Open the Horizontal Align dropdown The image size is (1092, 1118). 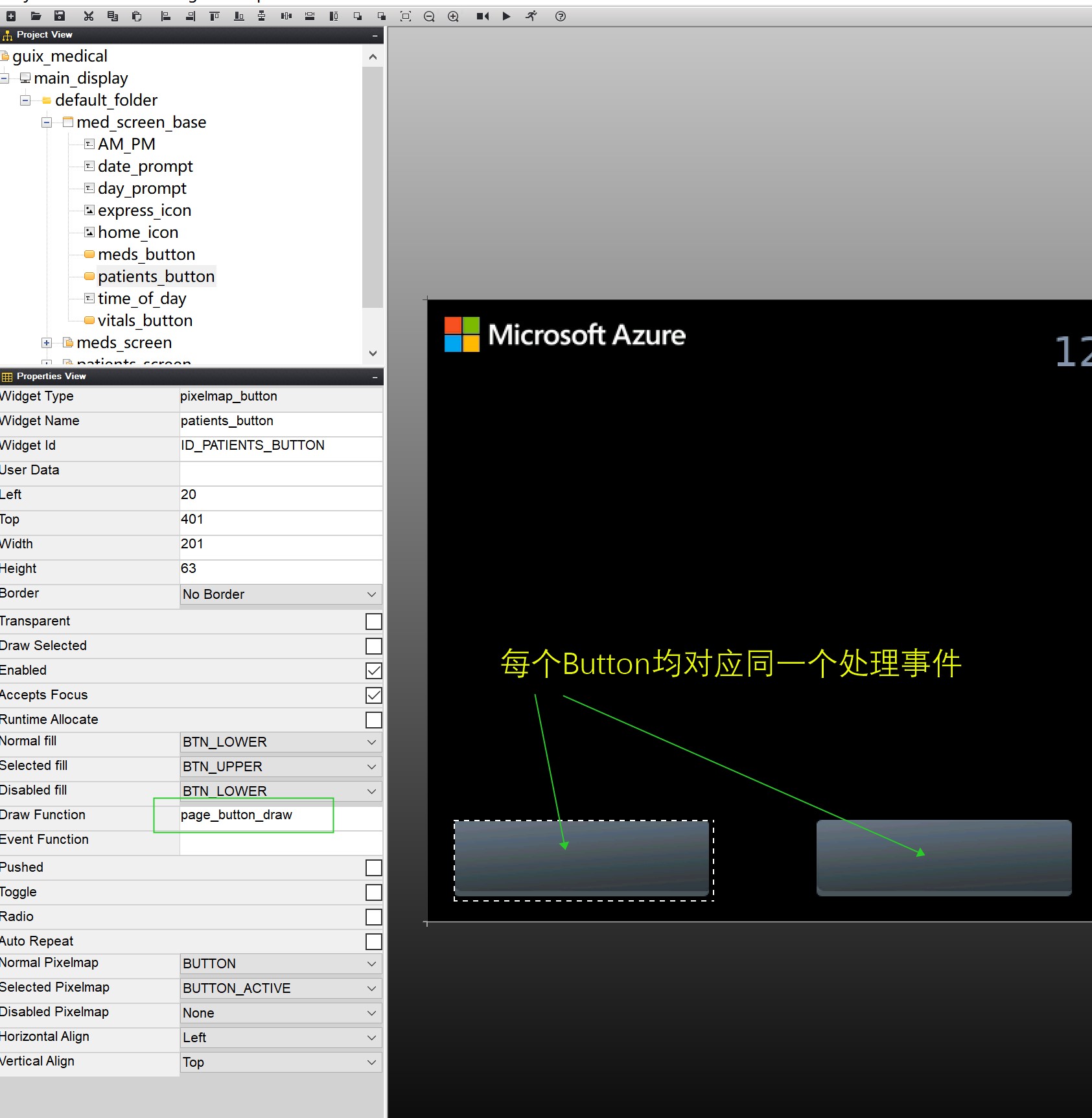[281, 1038]
